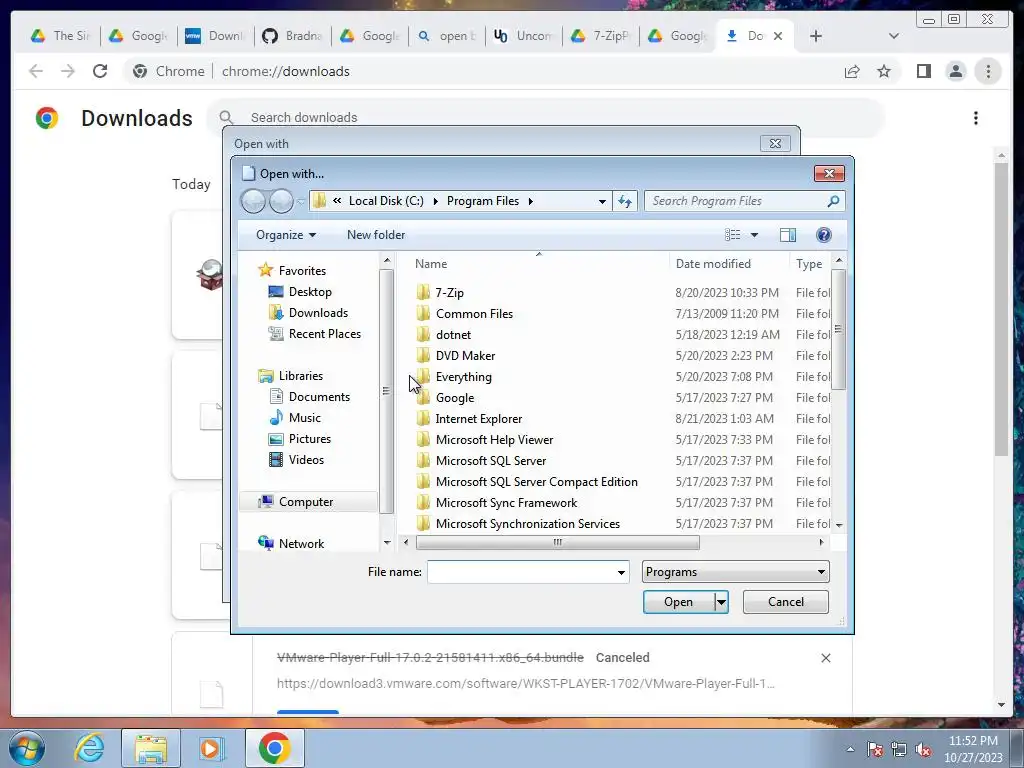Click the file list horizontal scrollbar
Image resolution: width=1024 pixels, height=768 pixels.
(557, 542)
